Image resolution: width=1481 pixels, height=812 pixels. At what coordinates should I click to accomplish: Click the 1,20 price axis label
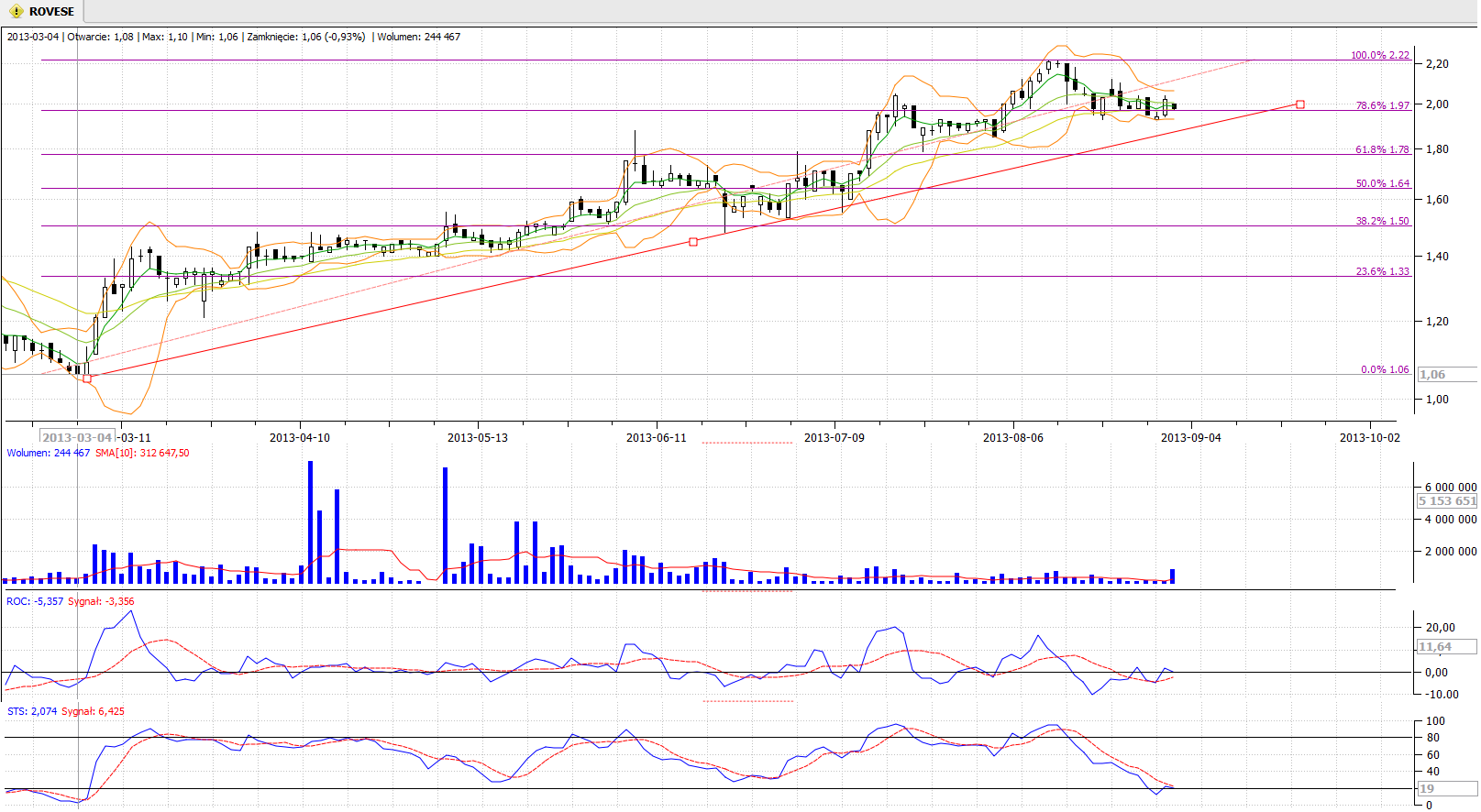(x=1437, y=321)
